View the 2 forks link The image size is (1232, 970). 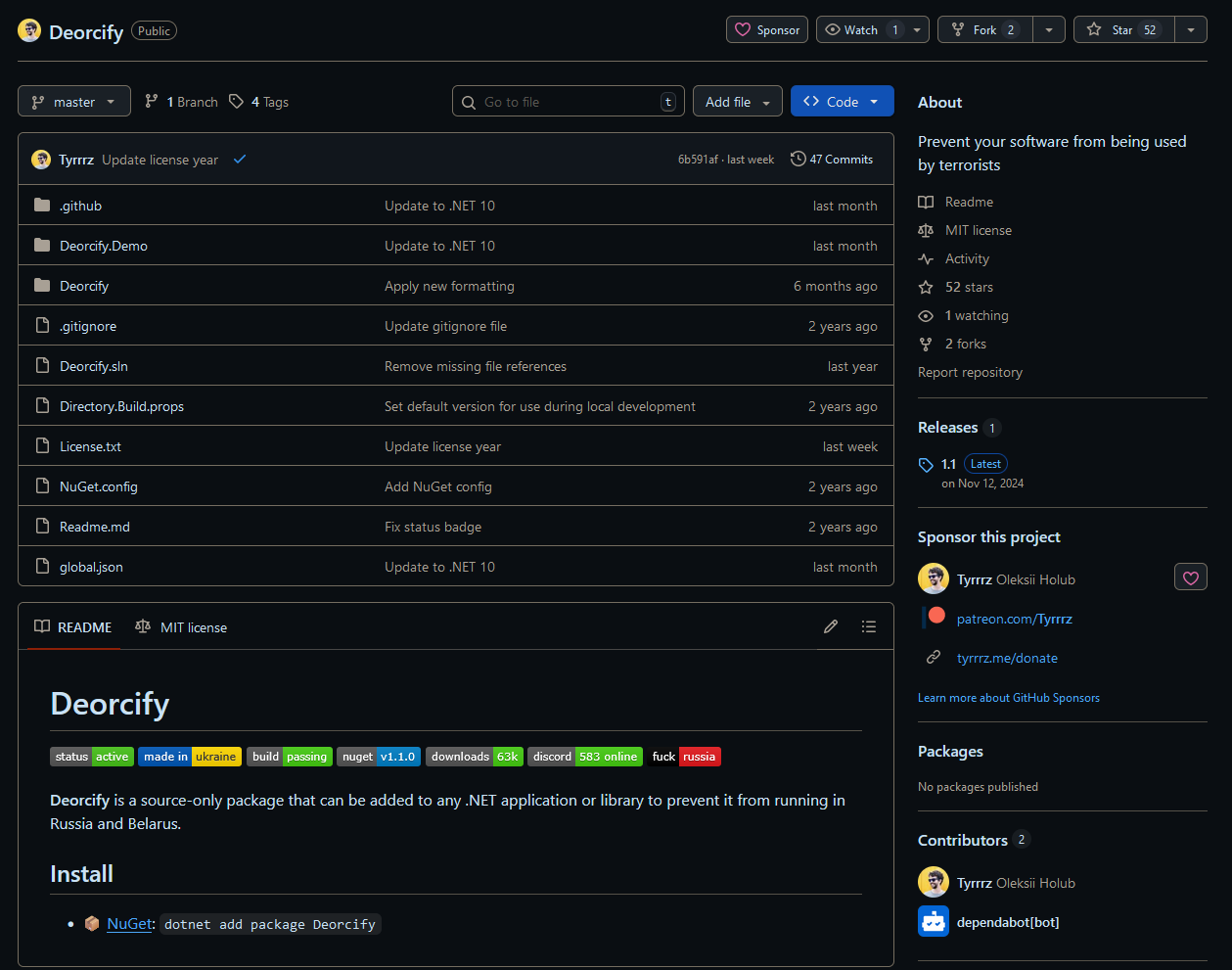point(966,344)
